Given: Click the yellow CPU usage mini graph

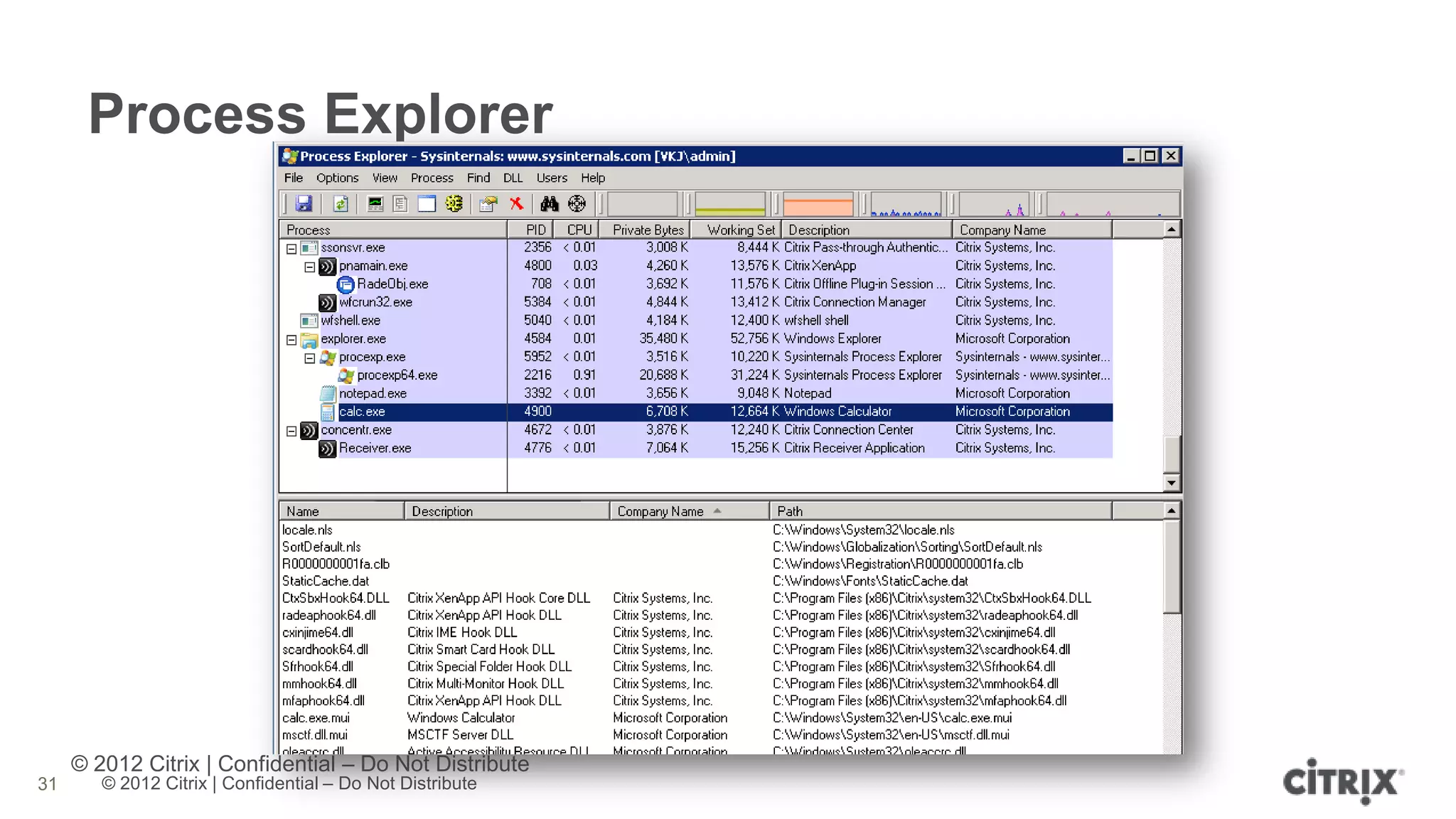Looking at the screenshot, I should click(x=730, y=204).
